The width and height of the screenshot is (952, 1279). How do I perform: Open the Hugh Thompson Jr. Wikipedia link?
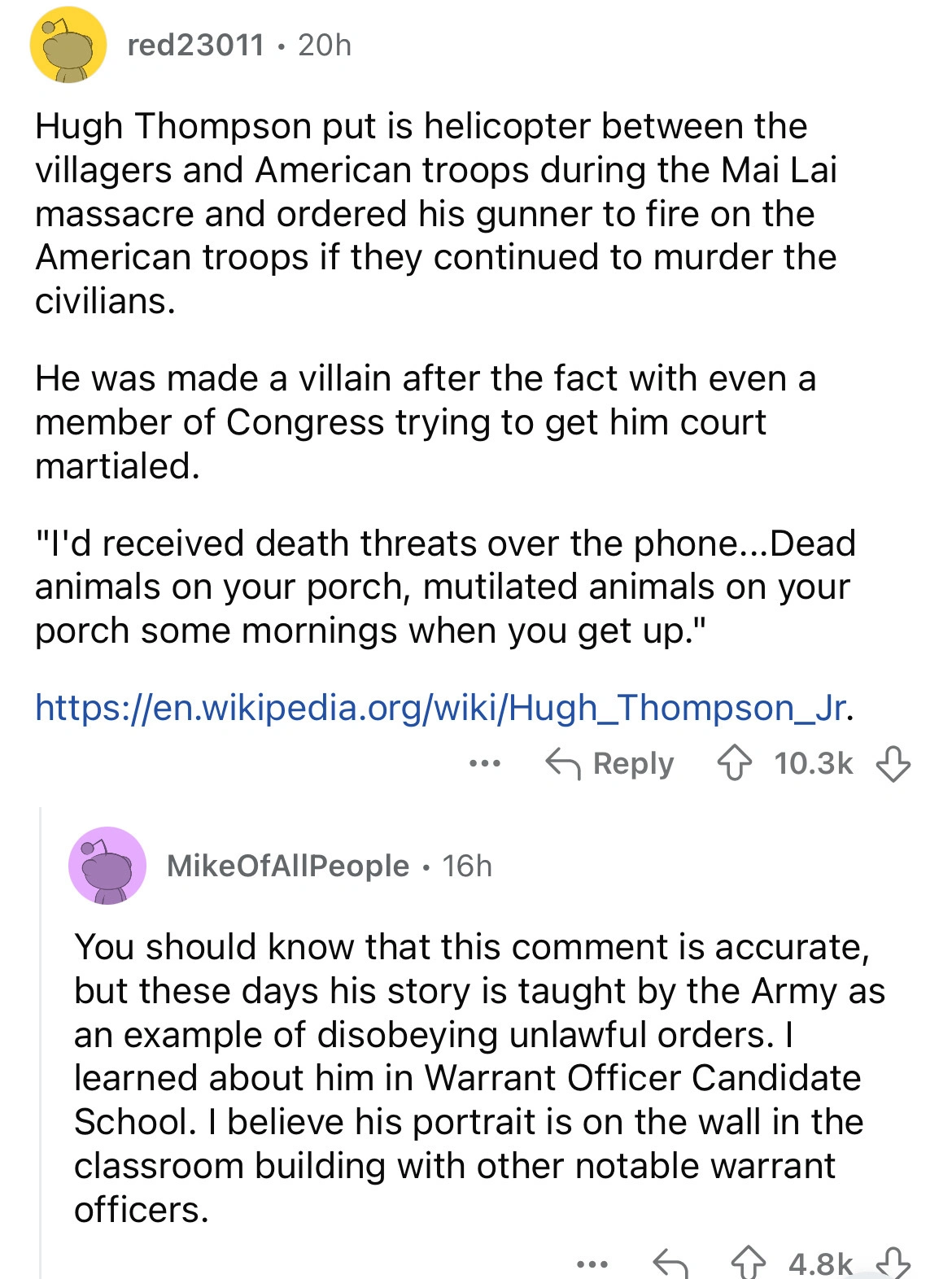point(443,708)
